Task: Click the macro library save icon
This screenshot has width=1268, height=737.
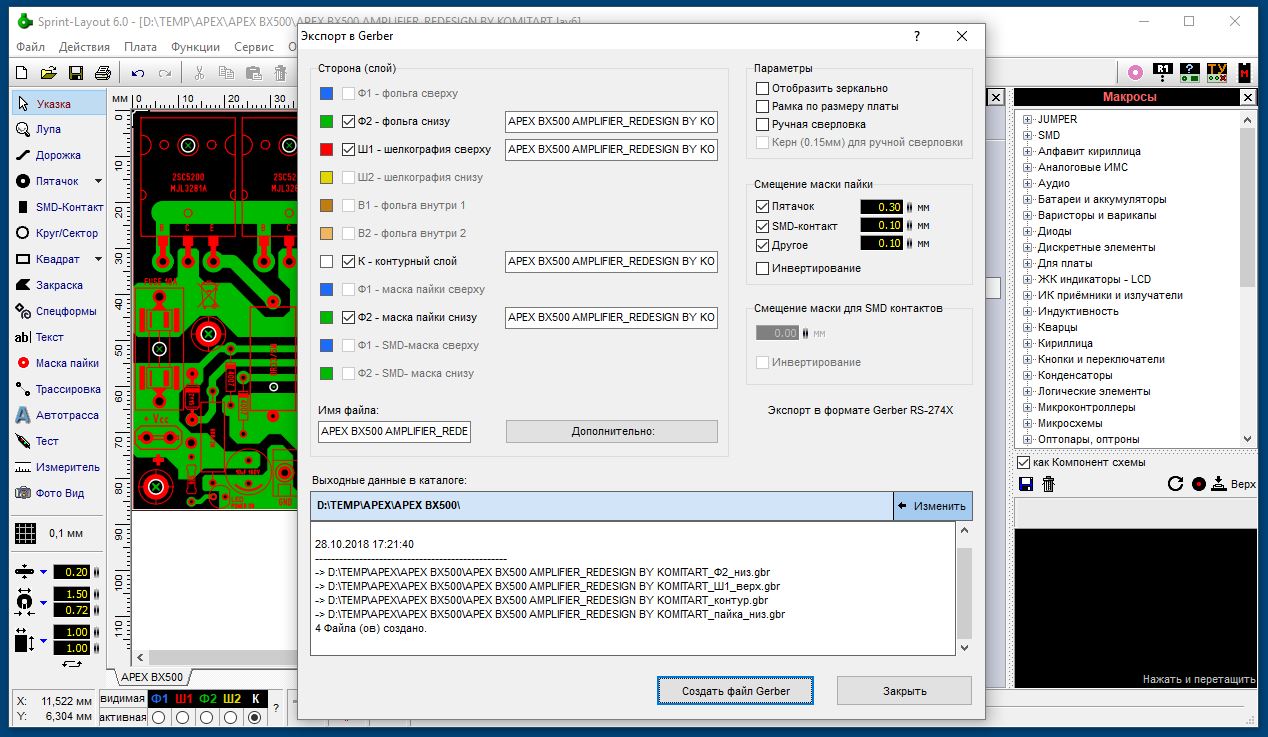Action: pos(1025,484)
